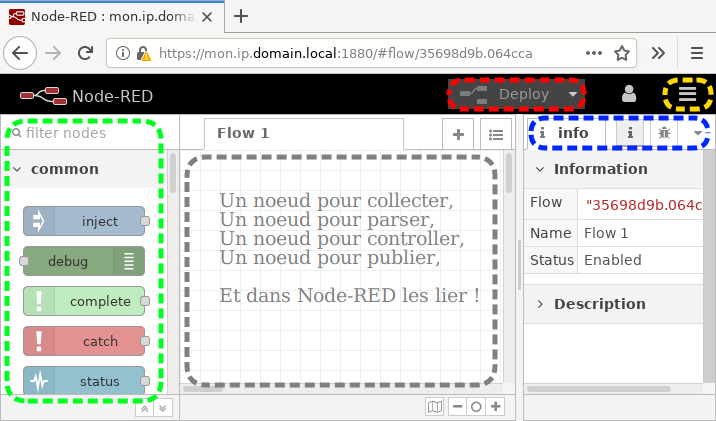Viewport: 716px width, 421px height.
Task: Click the site information icon in address bar
Action: (122, 53)
